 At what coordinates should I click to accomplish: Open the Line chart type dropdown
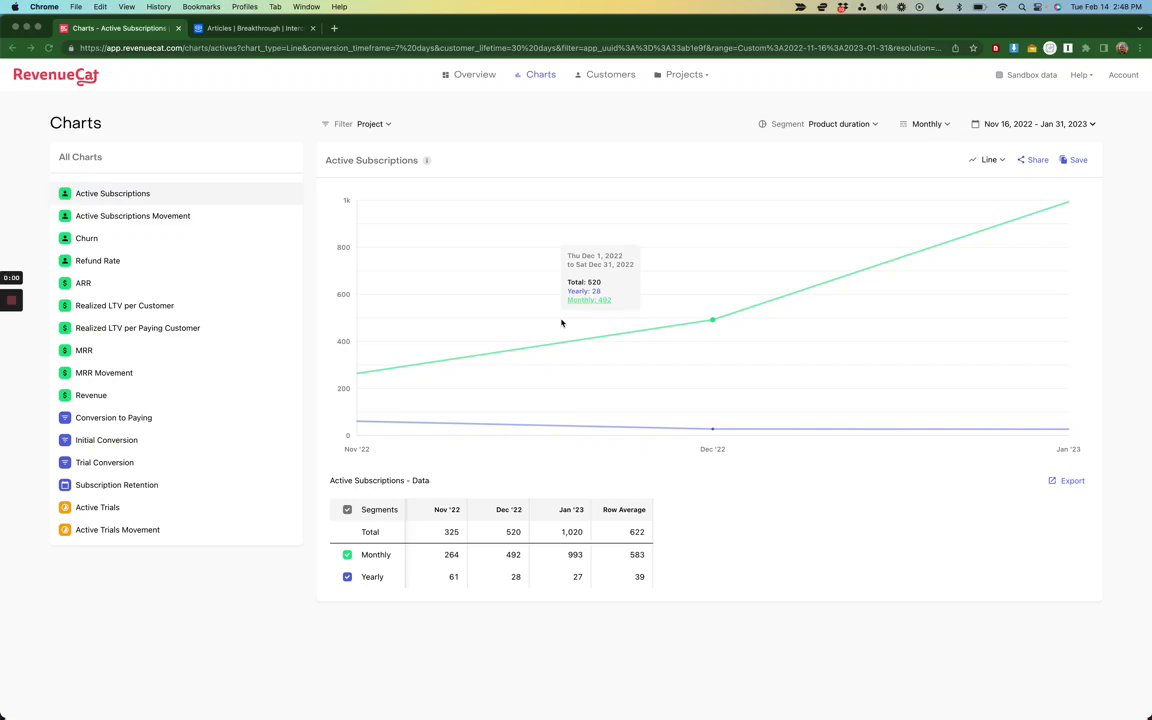tap(987, 159)
